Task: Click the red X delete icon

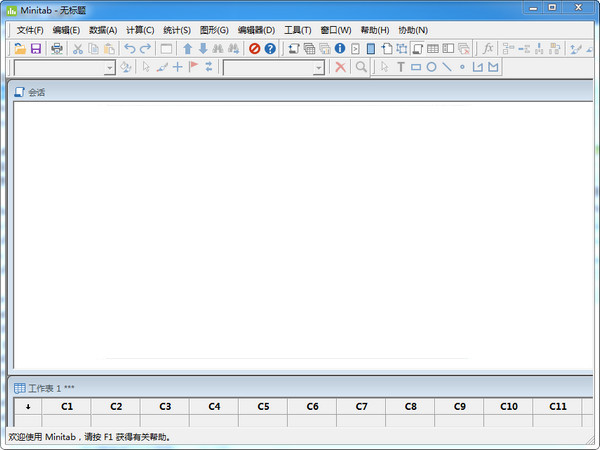Action: coord(340,67)
